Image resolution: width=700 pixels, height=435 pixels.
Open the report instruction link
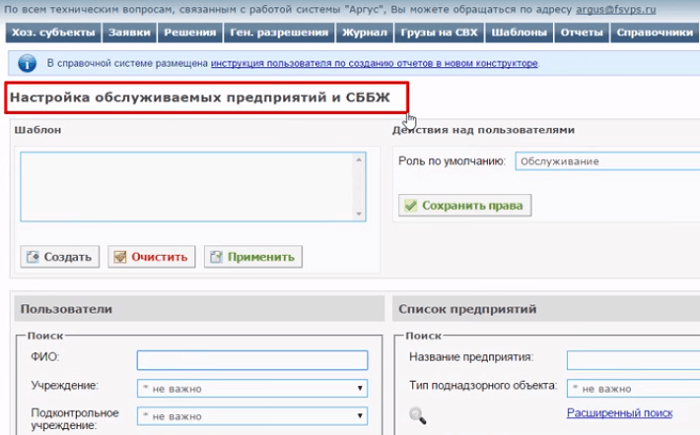point(373,63)
